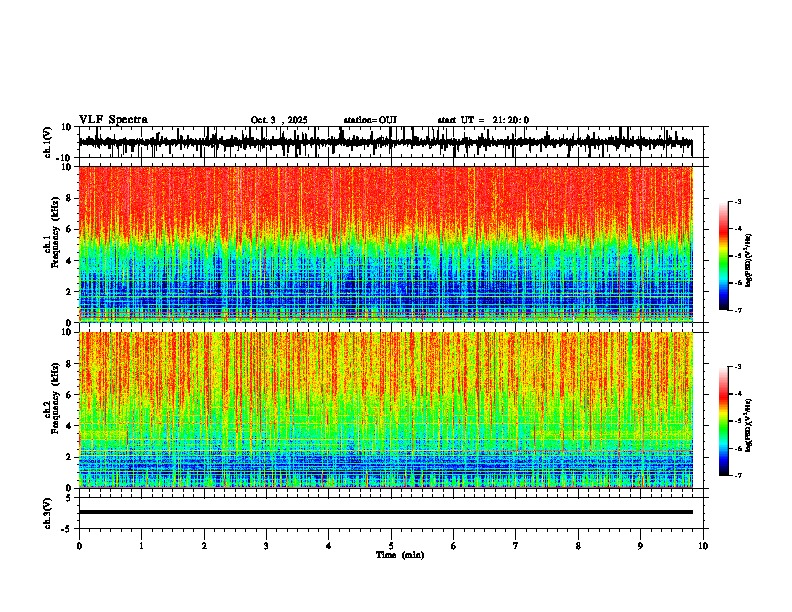This screenshot has width=792, height=612.
Task: Click the 4 kHz tick label on ch.2 spectrogram
Action: click(69, 426)
